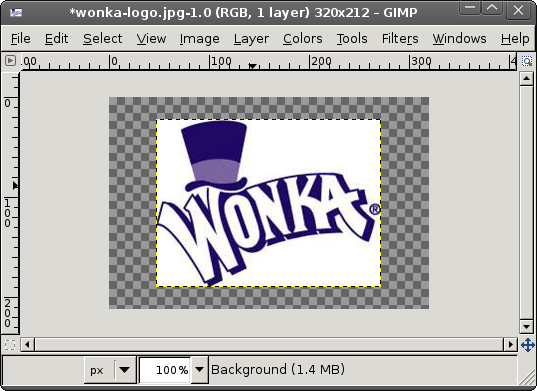
Task: Click the zoom percentage input field
Action: point(165,370)
